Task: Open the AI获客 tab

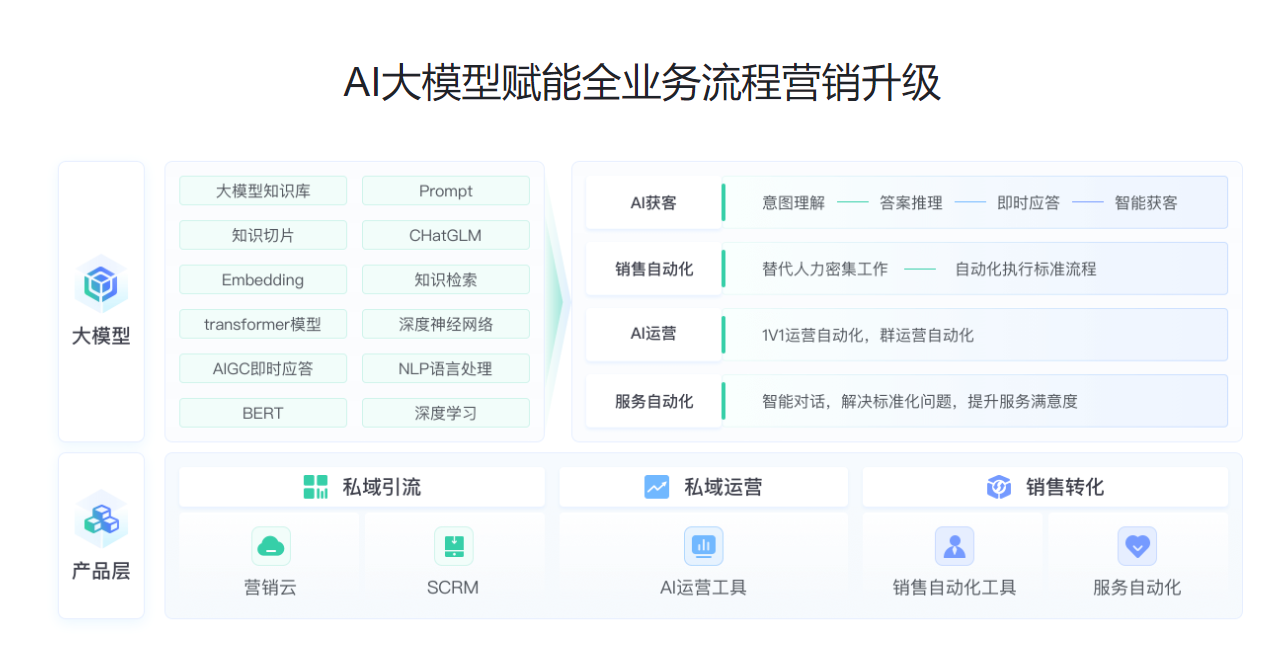Action: (x=654, y=202)
